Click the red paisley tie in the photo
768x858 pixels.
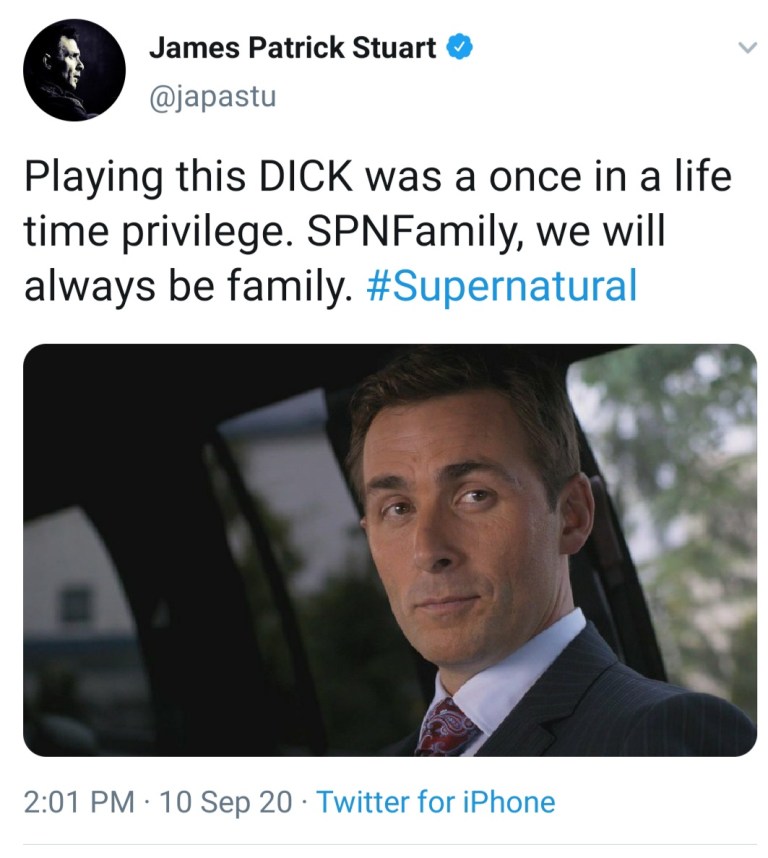tap(445, 725)
